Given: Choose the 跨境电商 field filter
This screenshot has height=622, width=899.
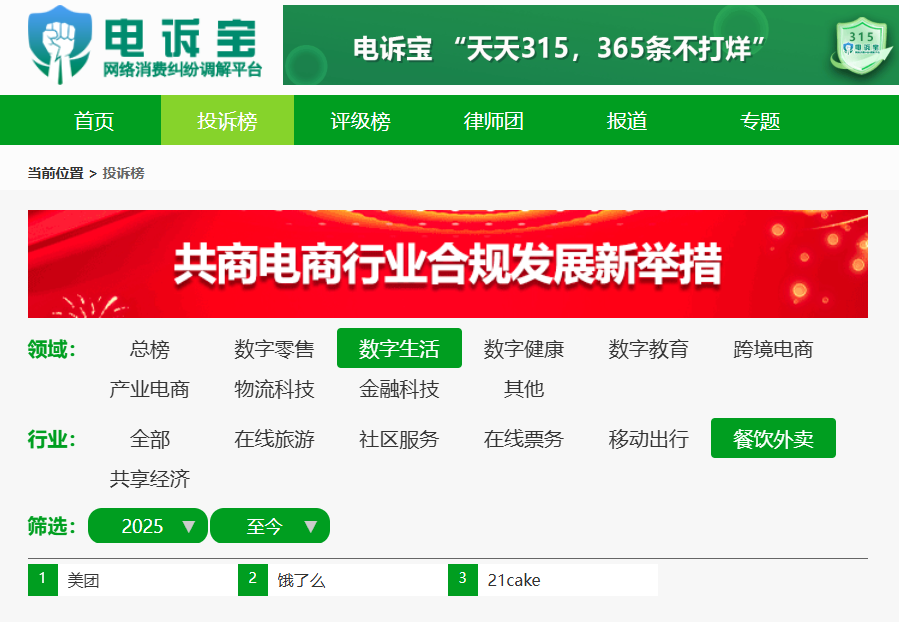Looking at the screenshot, I should point(773,349).
